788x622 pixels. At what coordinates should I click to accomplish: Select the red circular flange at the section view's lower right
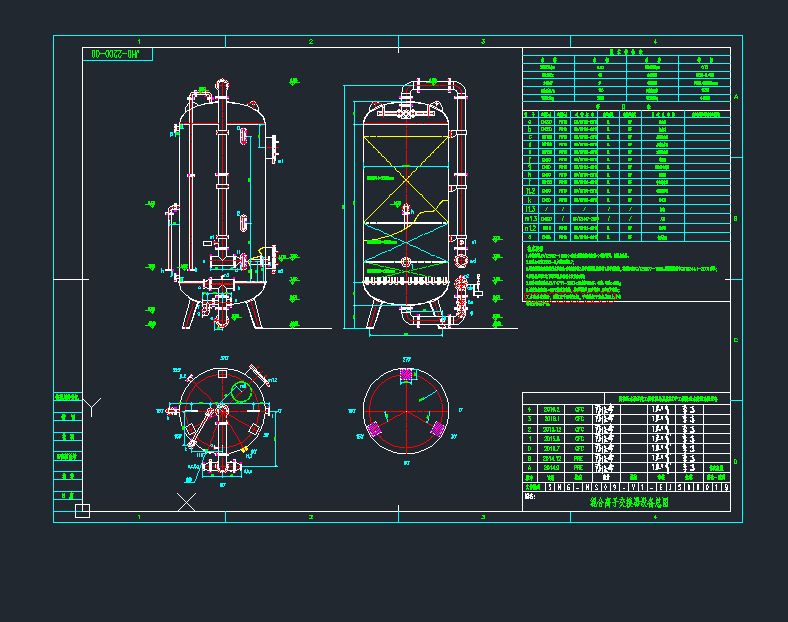click(460, 260)
